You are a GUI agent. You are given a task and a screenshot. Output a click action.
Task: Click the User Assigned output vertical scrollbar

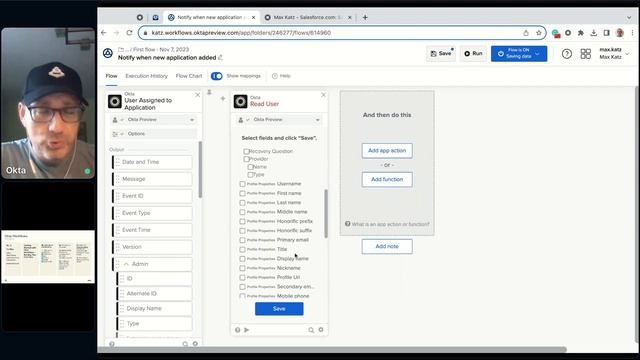pyautogui.click(x=200, y=169)
